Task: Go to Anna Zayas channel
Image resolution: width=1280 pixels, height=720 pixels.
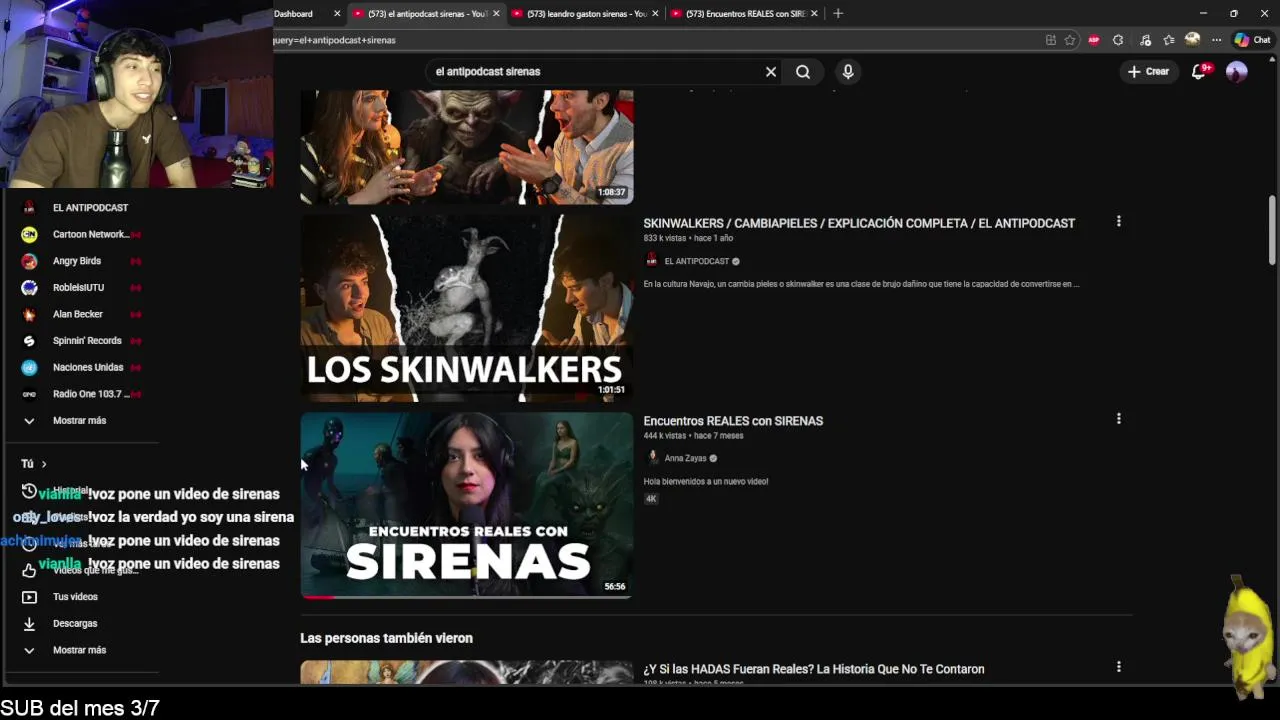Action: point(685,458)
